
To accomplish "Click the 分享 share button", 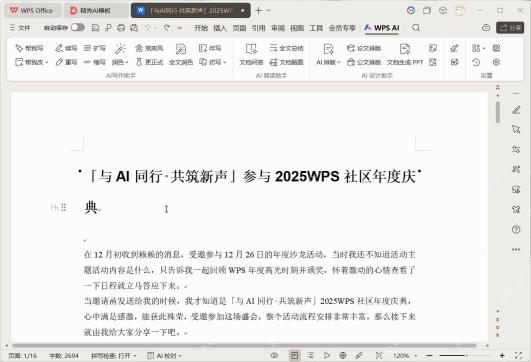I will pyautogui.click(x=510, y=27).
